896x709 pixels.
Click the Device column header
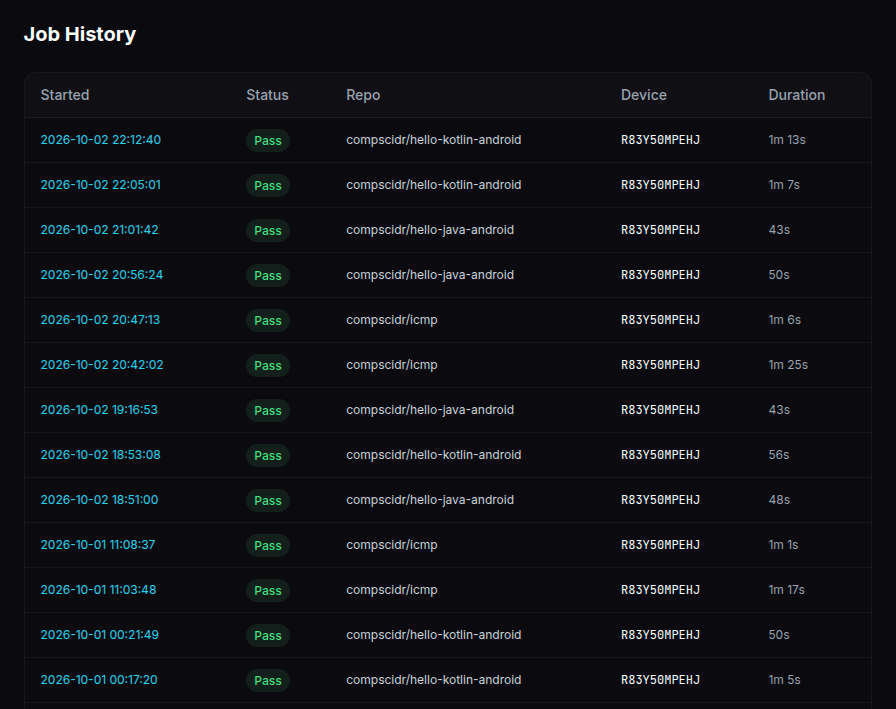[643, 95]
